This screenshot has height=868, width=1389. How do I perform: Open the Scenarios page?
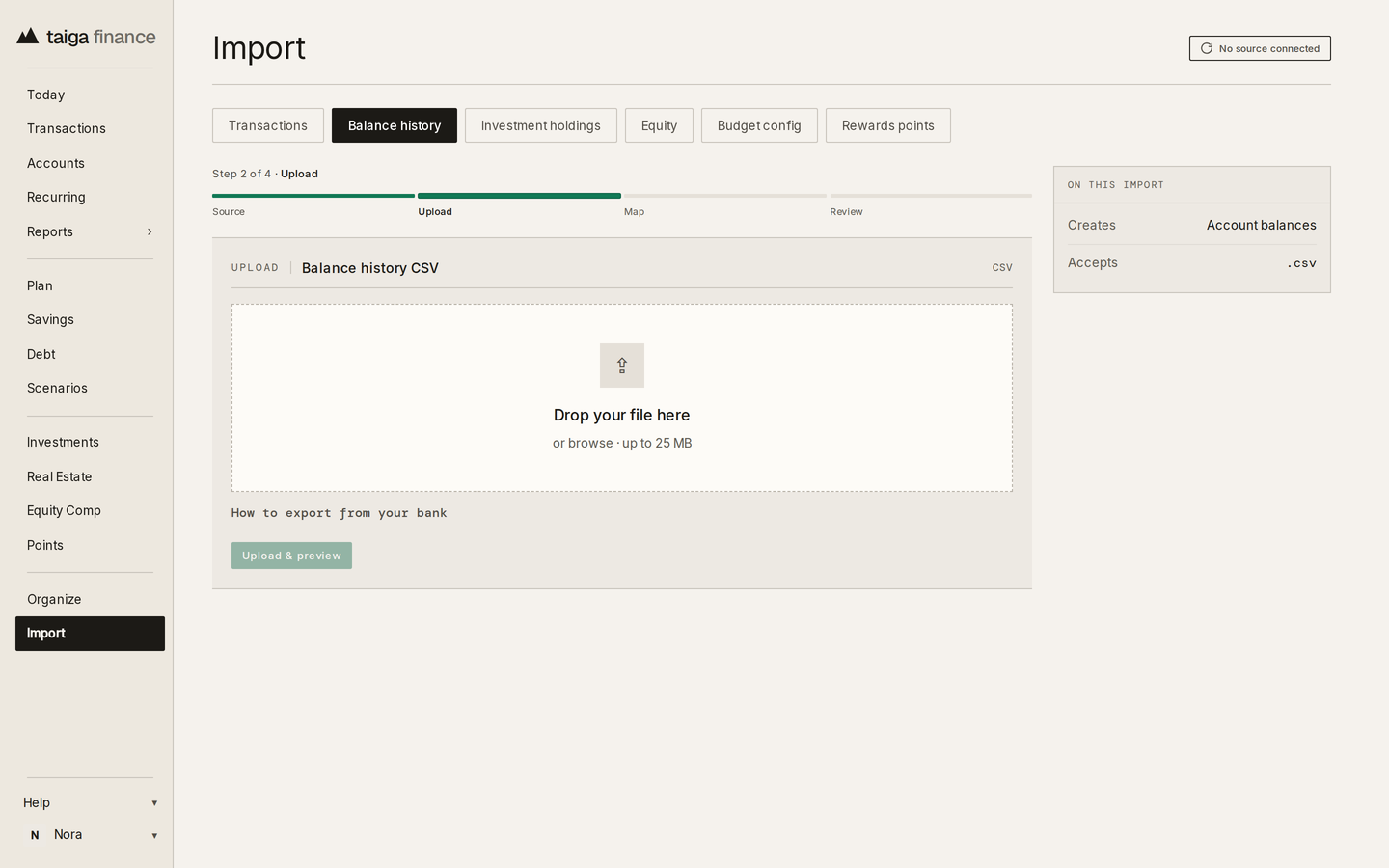90,388
